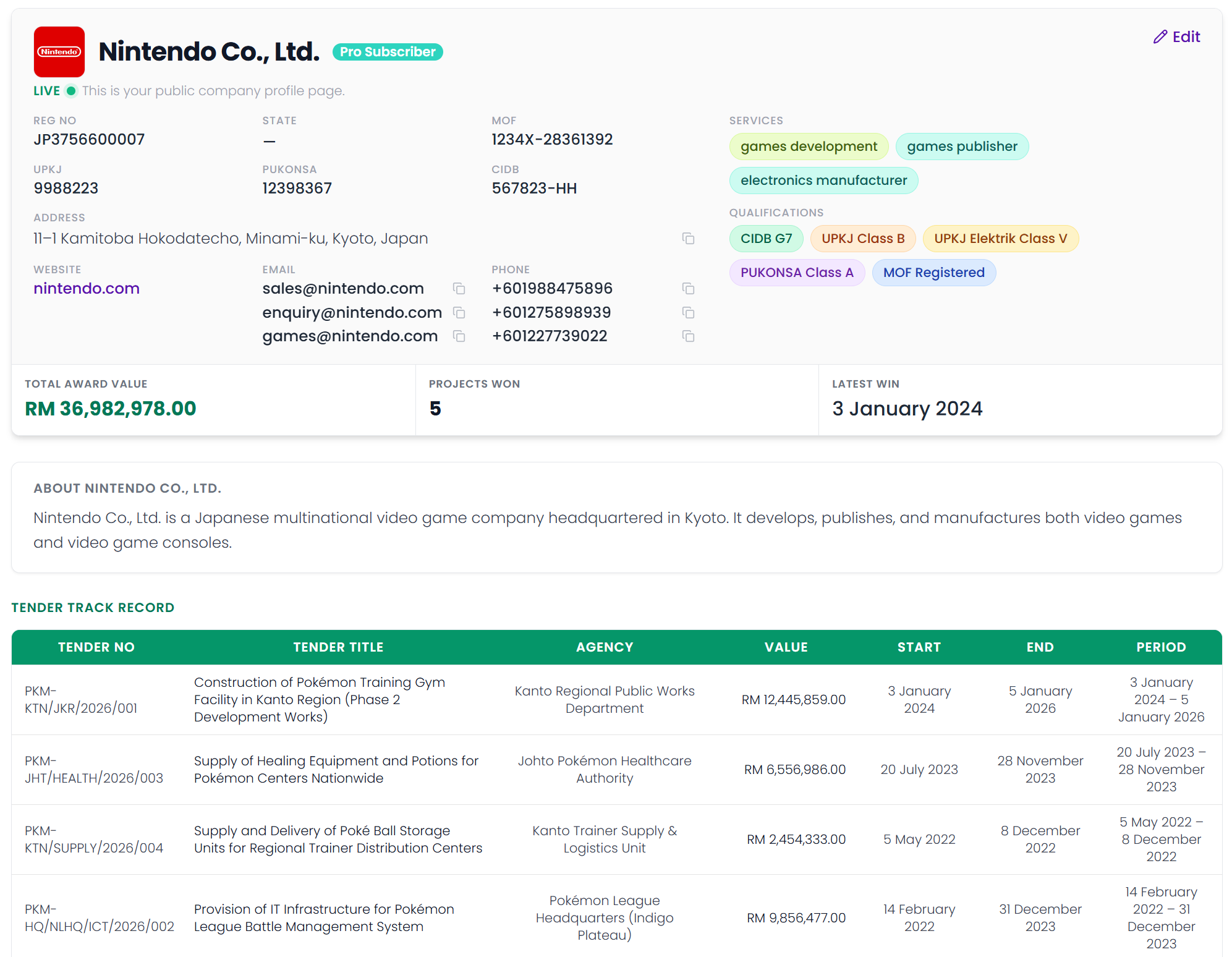Click the Edit profile button
Image resolution: width=1232 pixels, height=957 pixels.
coord(1176,37)
